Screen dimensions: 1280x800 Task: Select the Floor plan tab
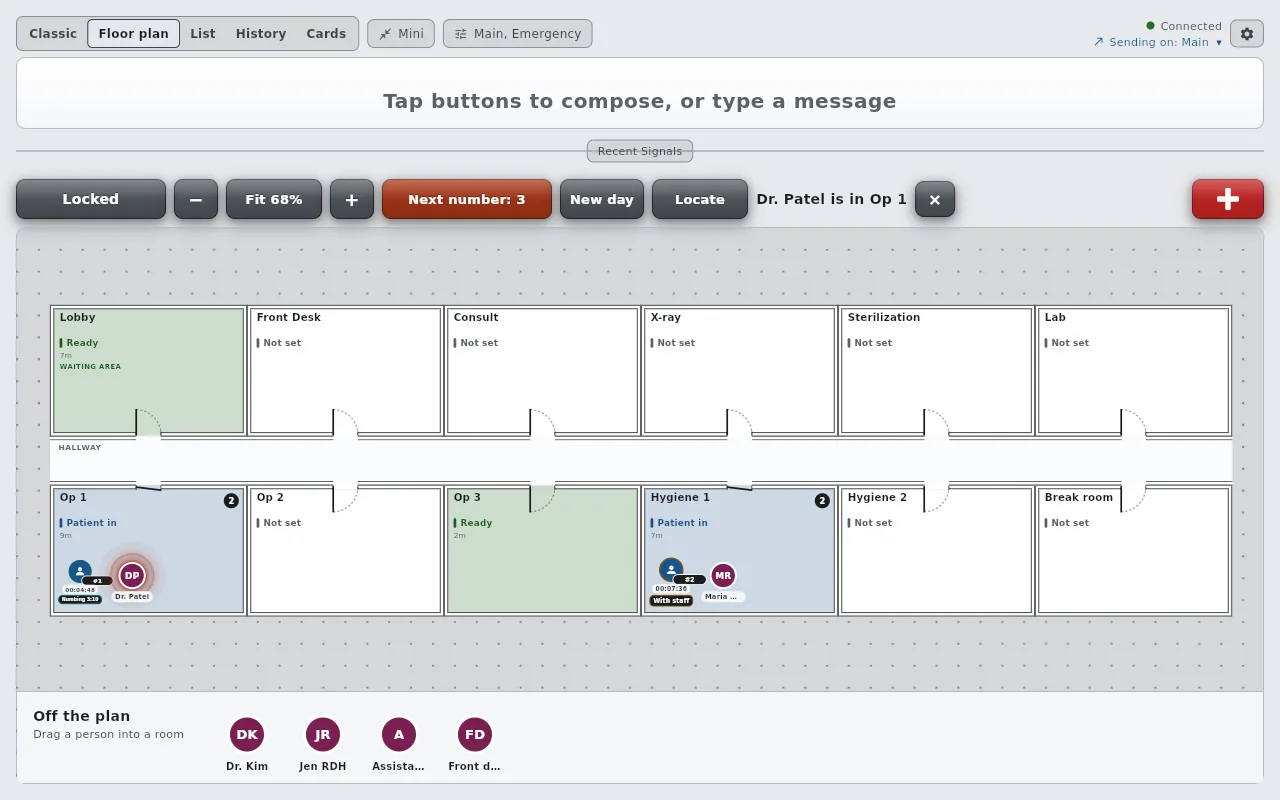click(x=134, y=34)
